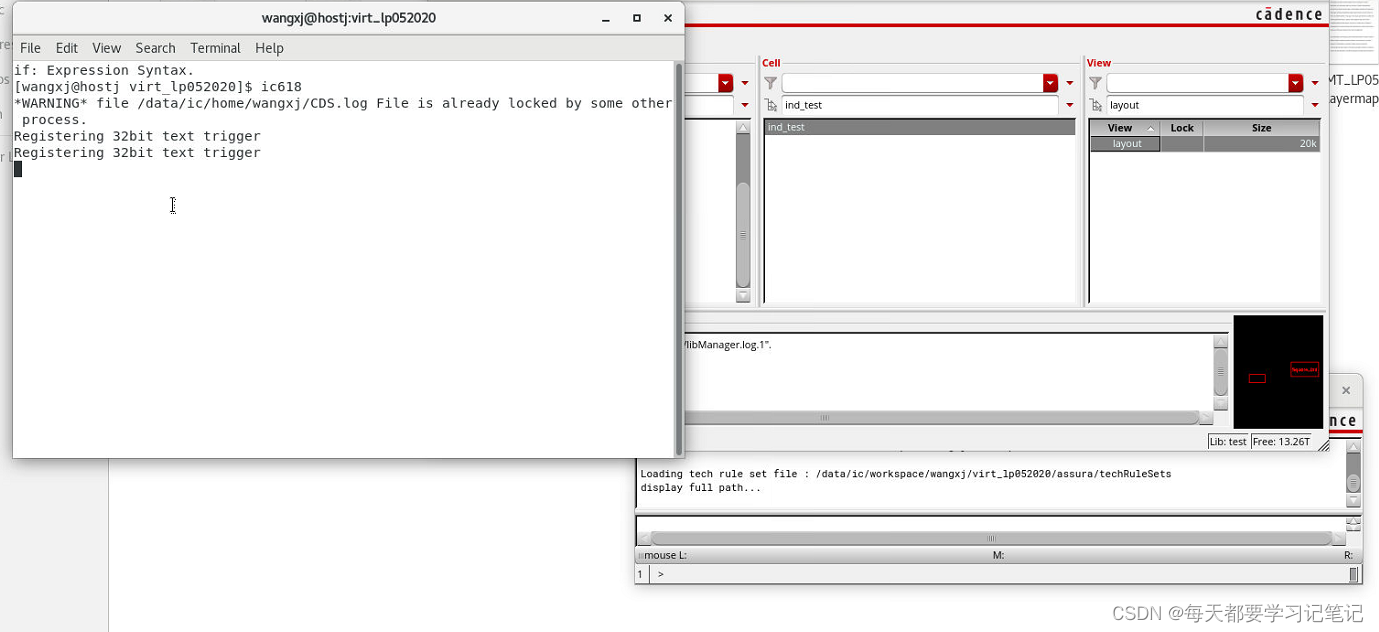Click the Cell filter funnel icon
This screenshot has width=1379, height=632.
(770, 83)
